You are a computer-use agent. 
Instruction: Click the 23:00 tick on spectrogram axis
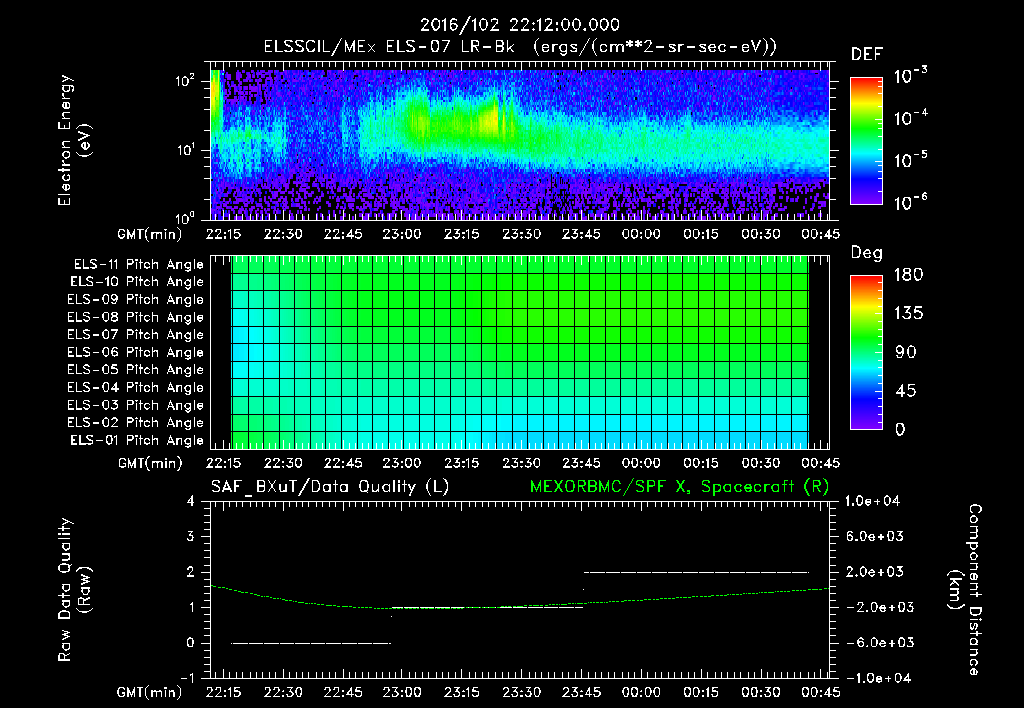pos(402,234)
